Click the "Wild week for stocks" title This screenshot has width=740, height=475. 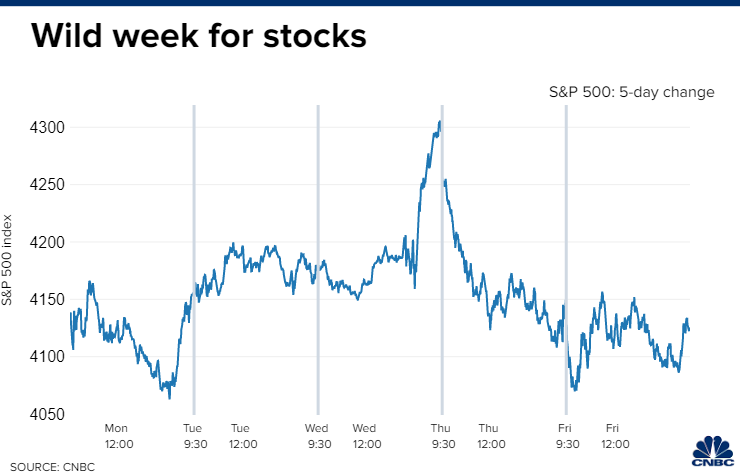click(x=199, y=37)
